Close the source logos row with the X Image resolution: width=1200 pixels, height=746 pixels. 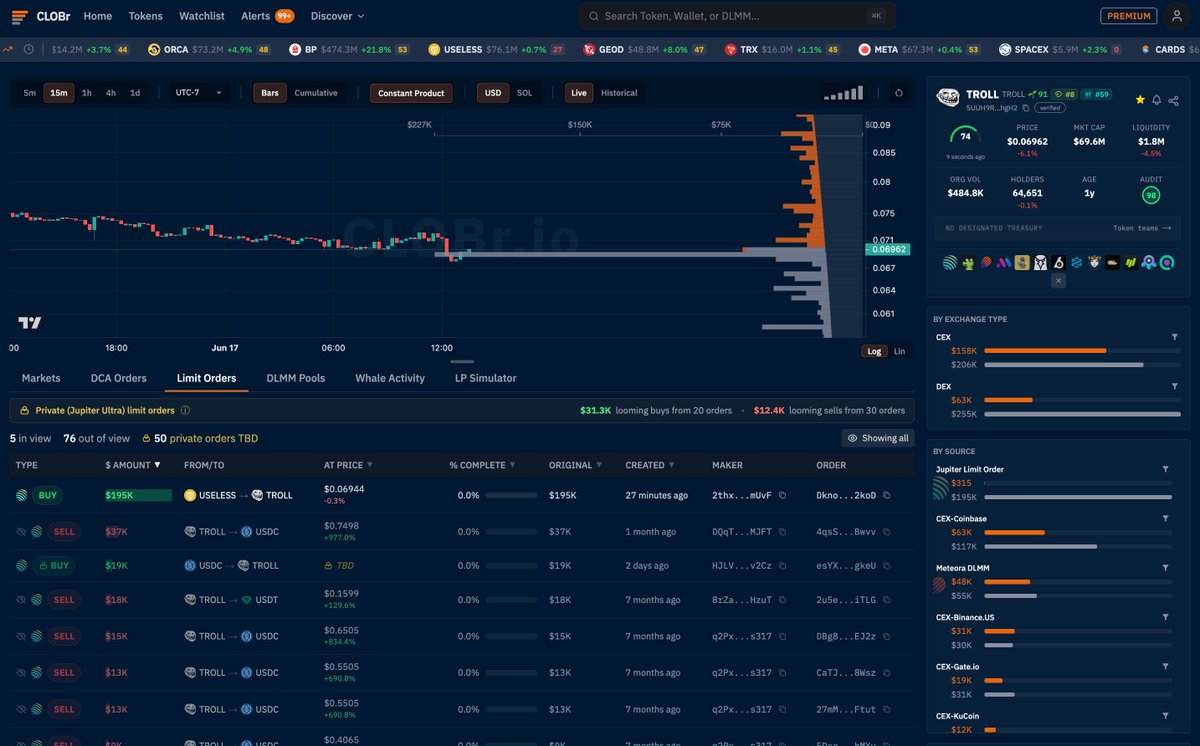(1059, 281)
